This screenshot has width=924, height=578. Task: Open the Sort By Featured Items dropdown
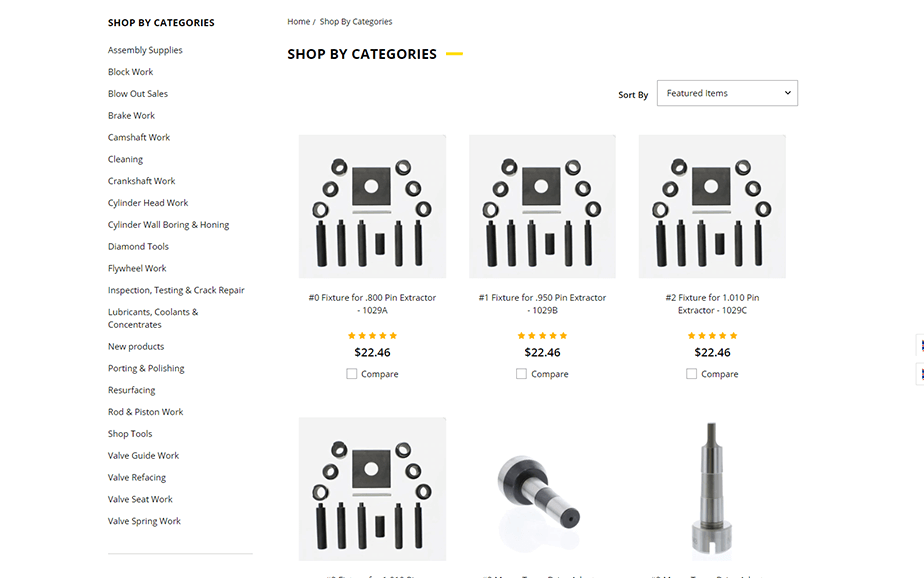(727, 93)
